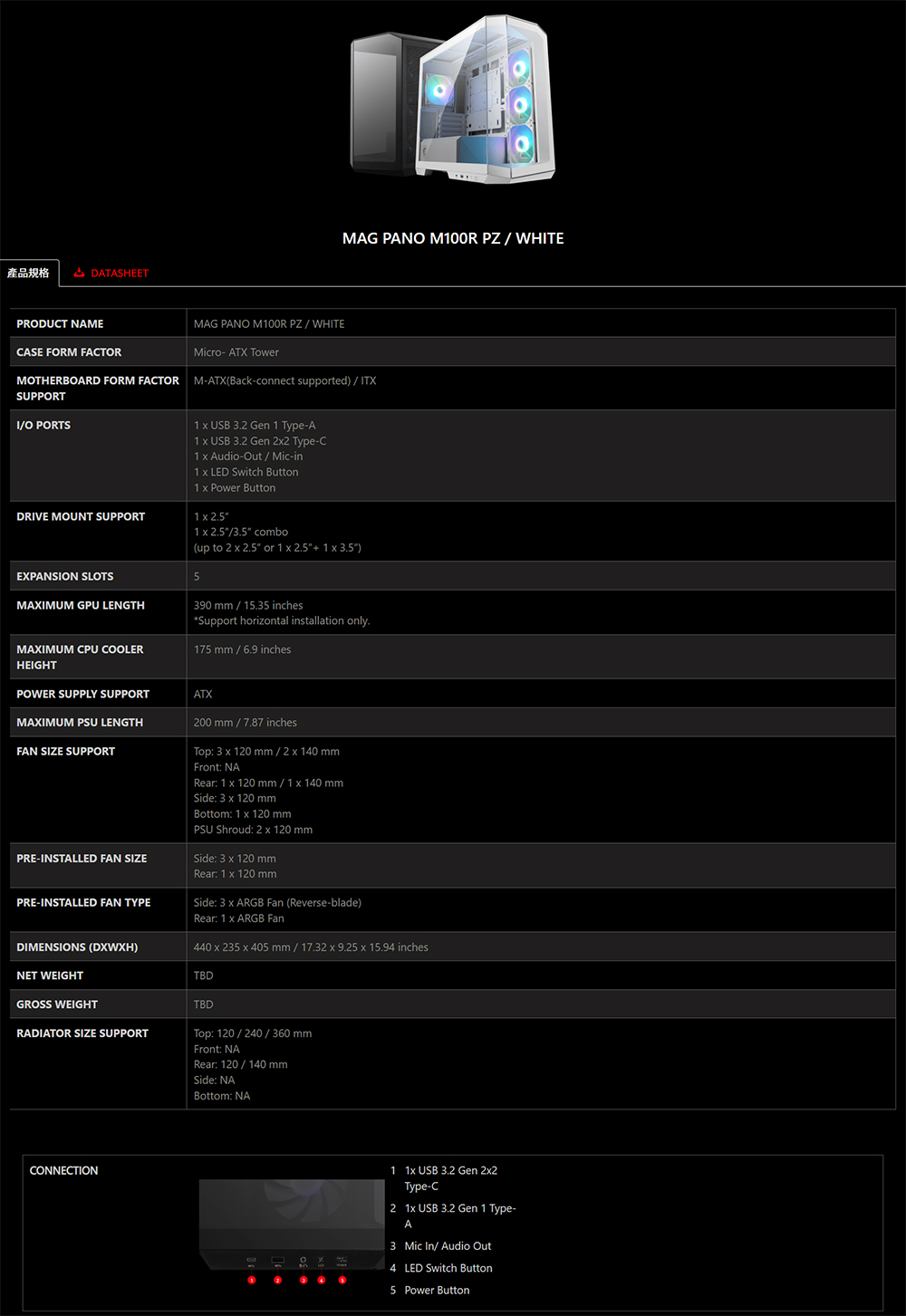Click the CONNECTION section heading
Image resolution: width=906 pixels, height=1316 pixels.
63,1170
